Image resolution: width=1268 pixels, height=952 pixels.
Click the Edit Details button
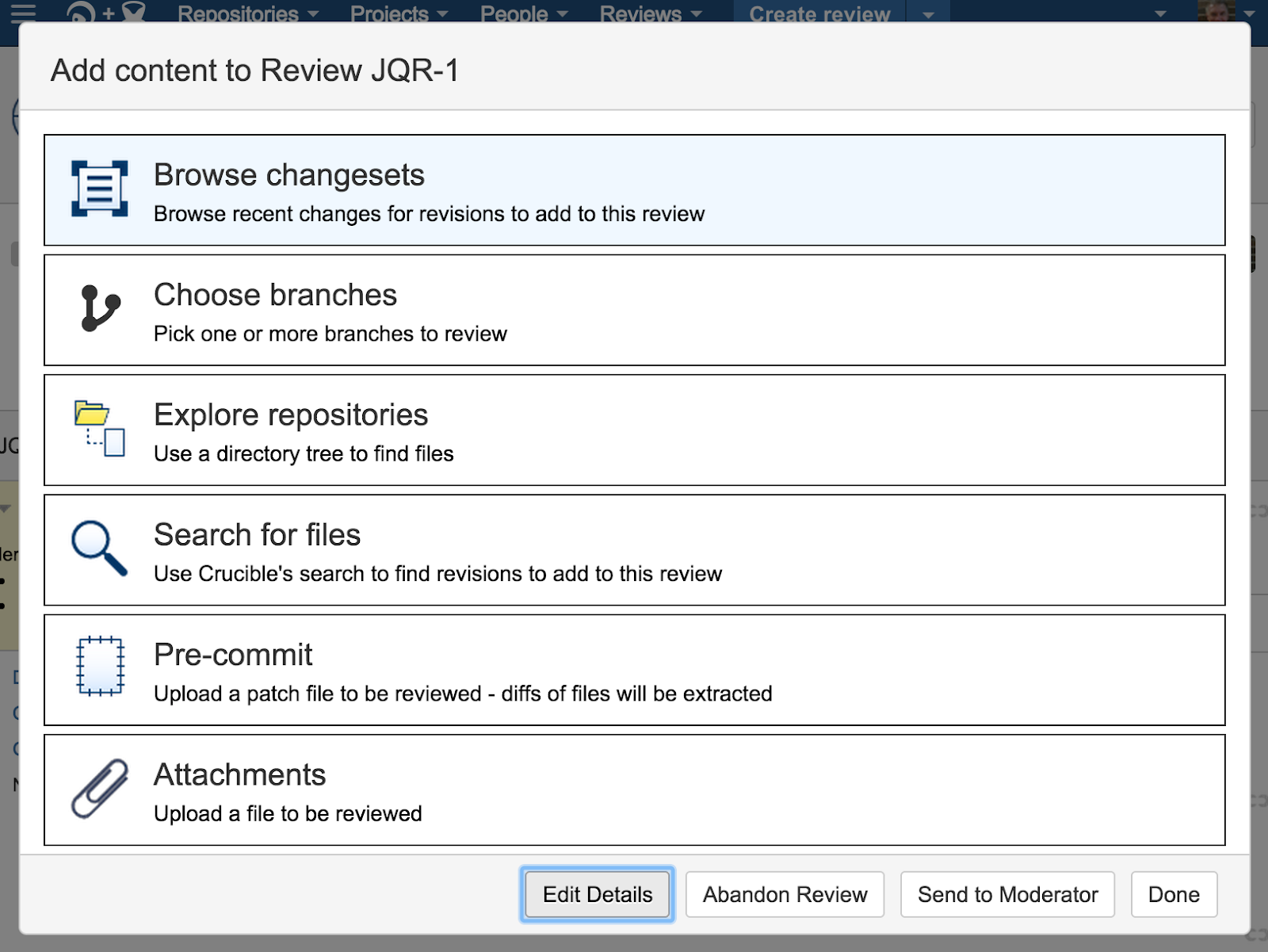(x=598, y=894)
